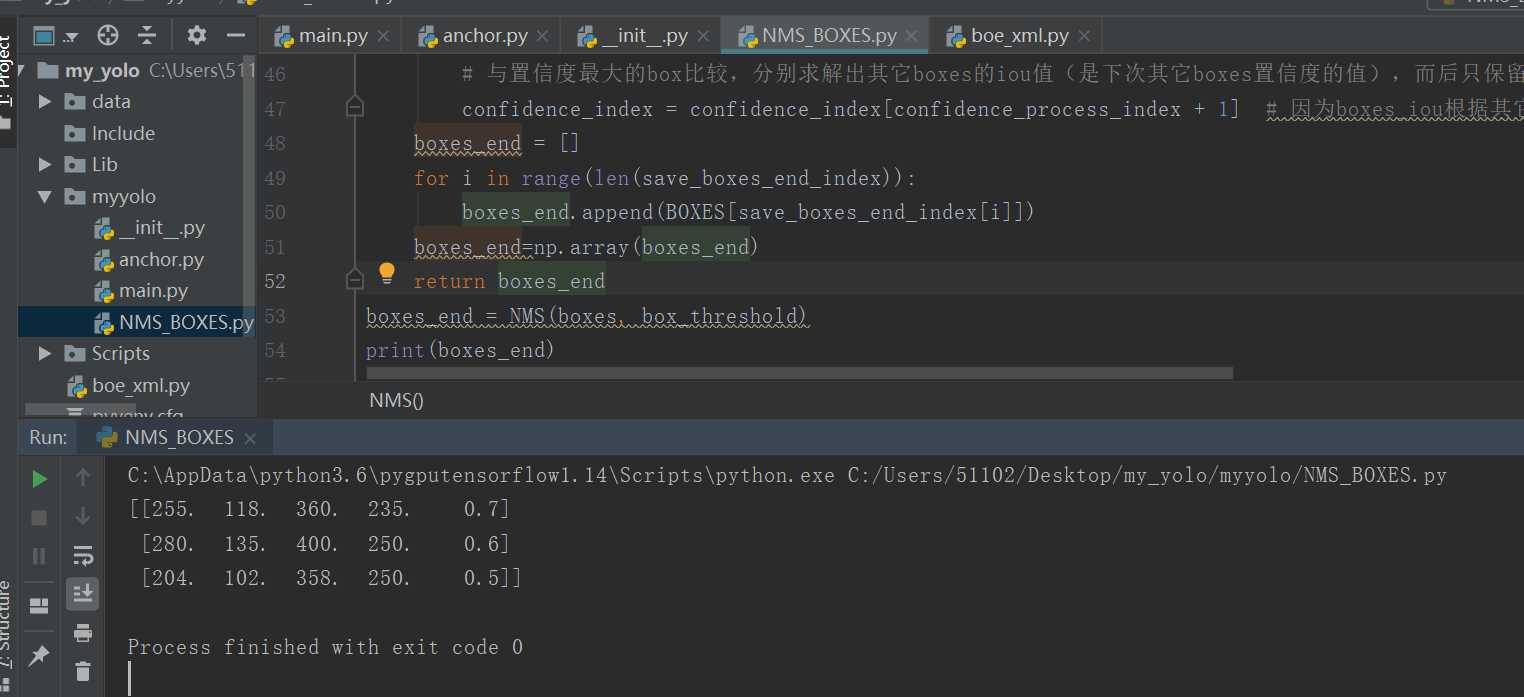Collapse the myyolo folder
1524x697 pixels.
point(45,197)
